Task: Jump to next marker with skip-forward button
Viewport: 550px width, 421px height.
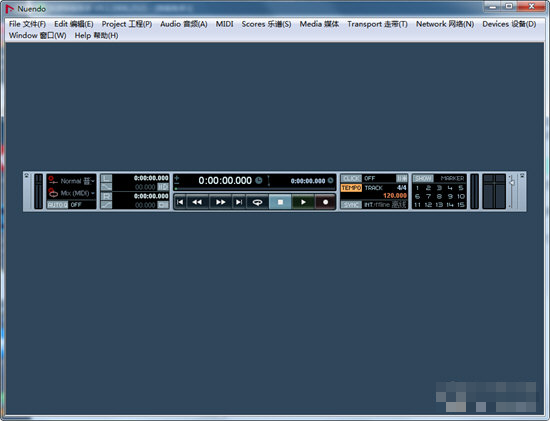Action: pos(239,202)
